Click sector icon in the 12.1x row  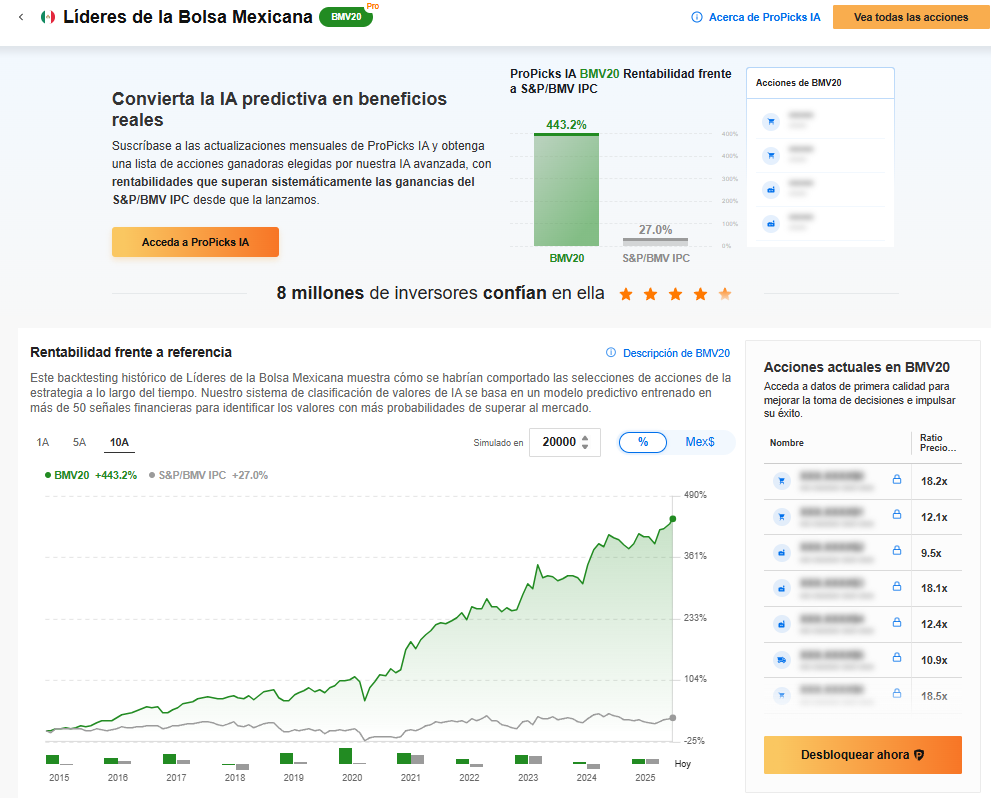tap(782, 517)
